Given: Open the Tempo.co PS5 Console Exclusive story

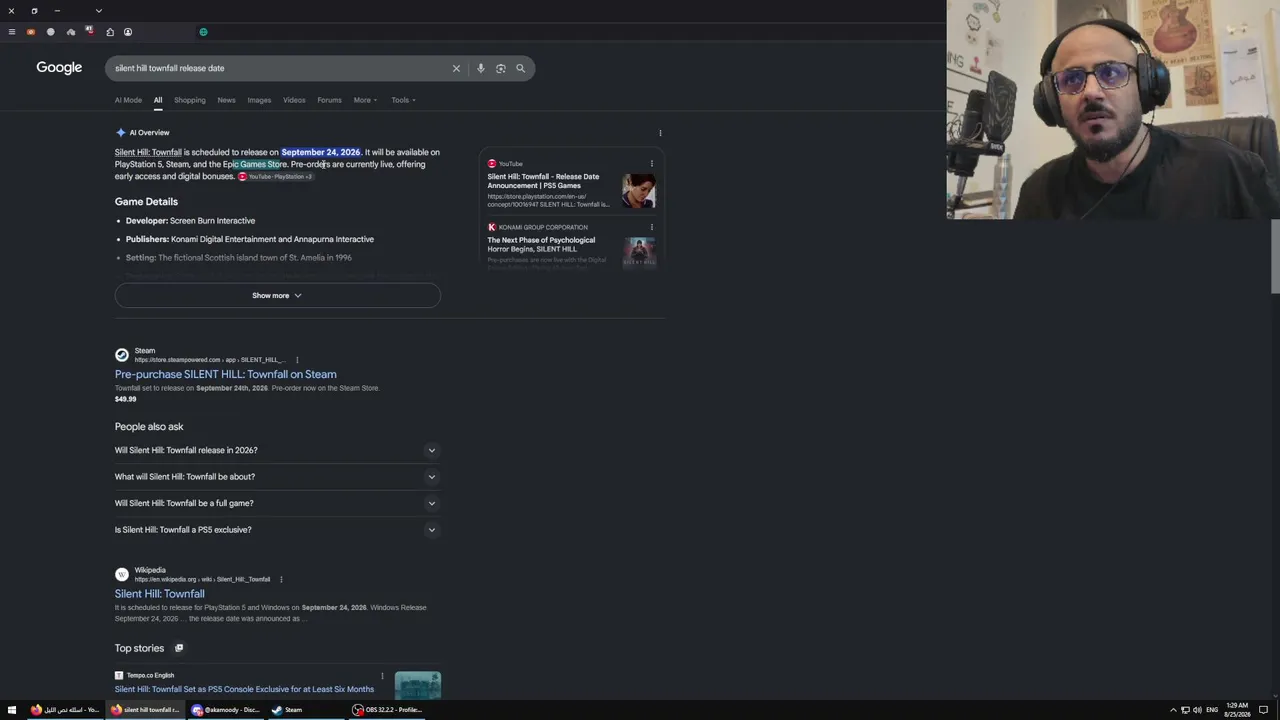Looking at the screenshot, I should [244, 689].
